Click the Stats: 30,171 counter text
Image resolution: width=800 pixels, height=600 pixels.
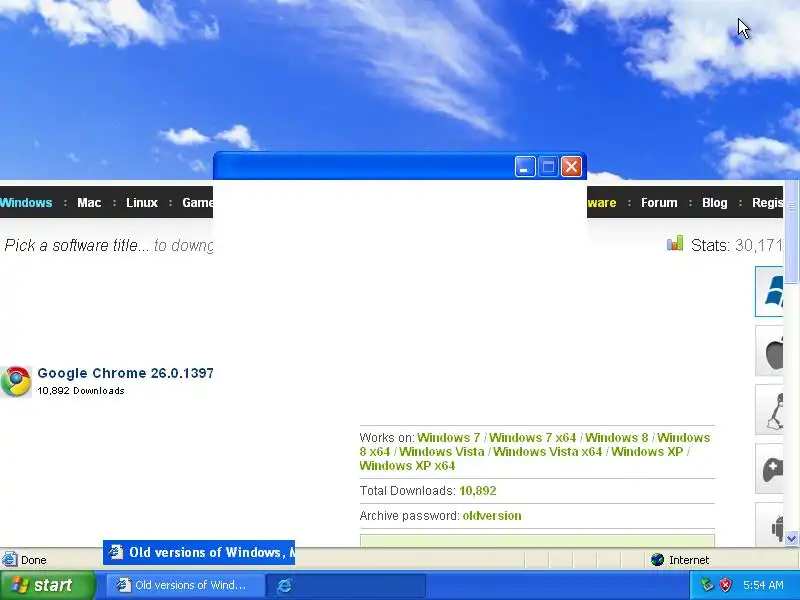click(736, 245)
